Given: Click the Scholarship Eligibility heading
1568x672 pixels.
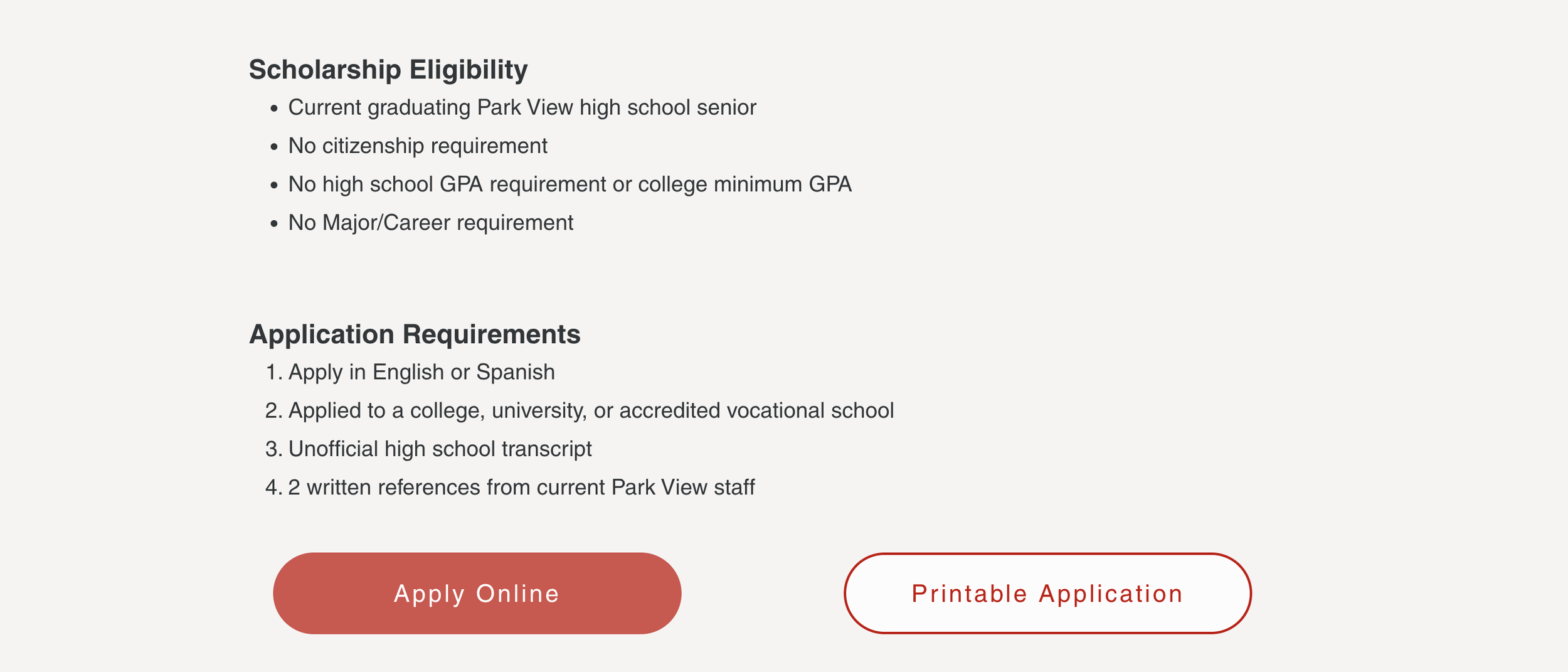Looking at the screenshot, I should tap(388, 69).
